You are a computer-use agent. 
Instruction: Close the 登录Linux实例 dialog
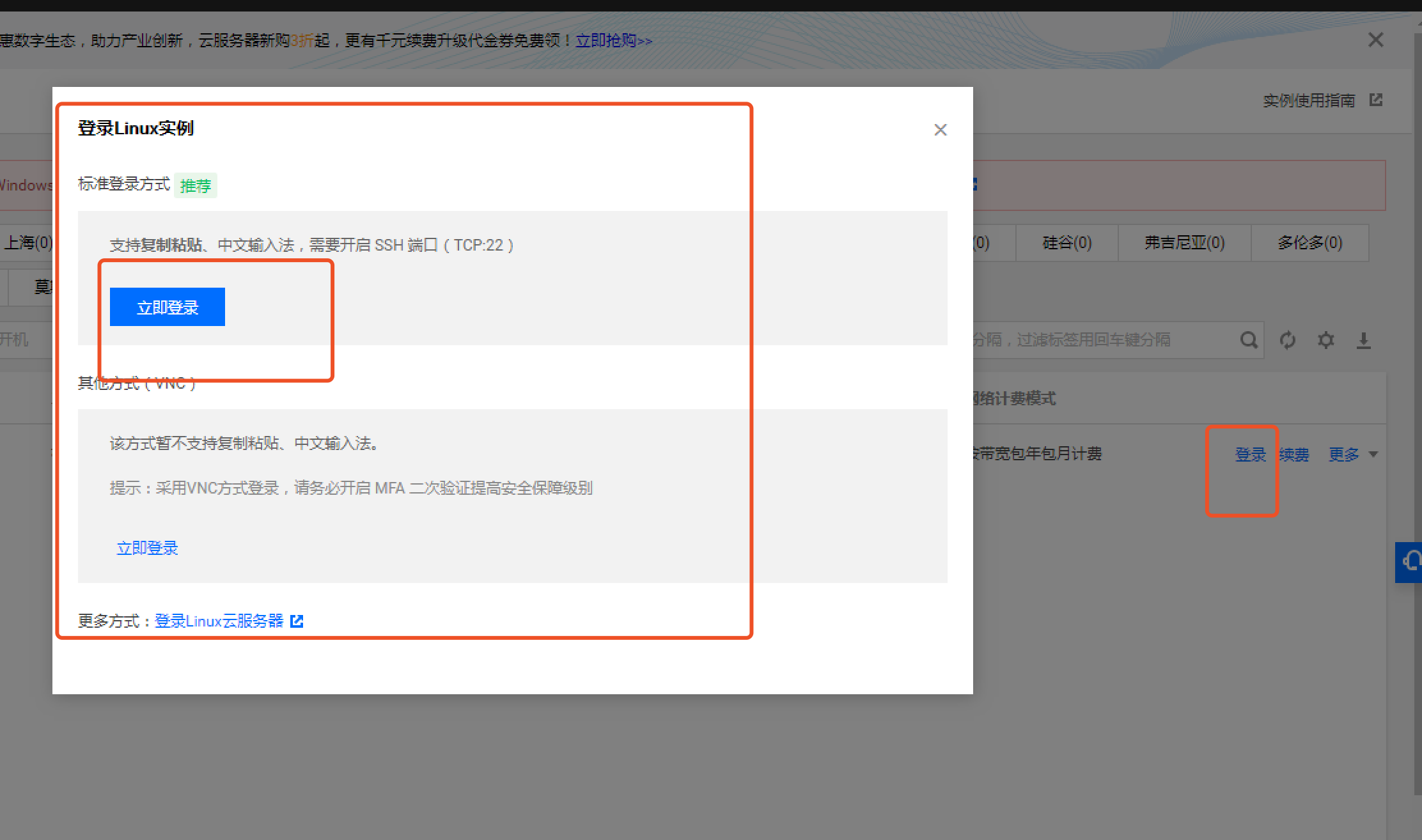pyautogui.click(x=940, y=130)
